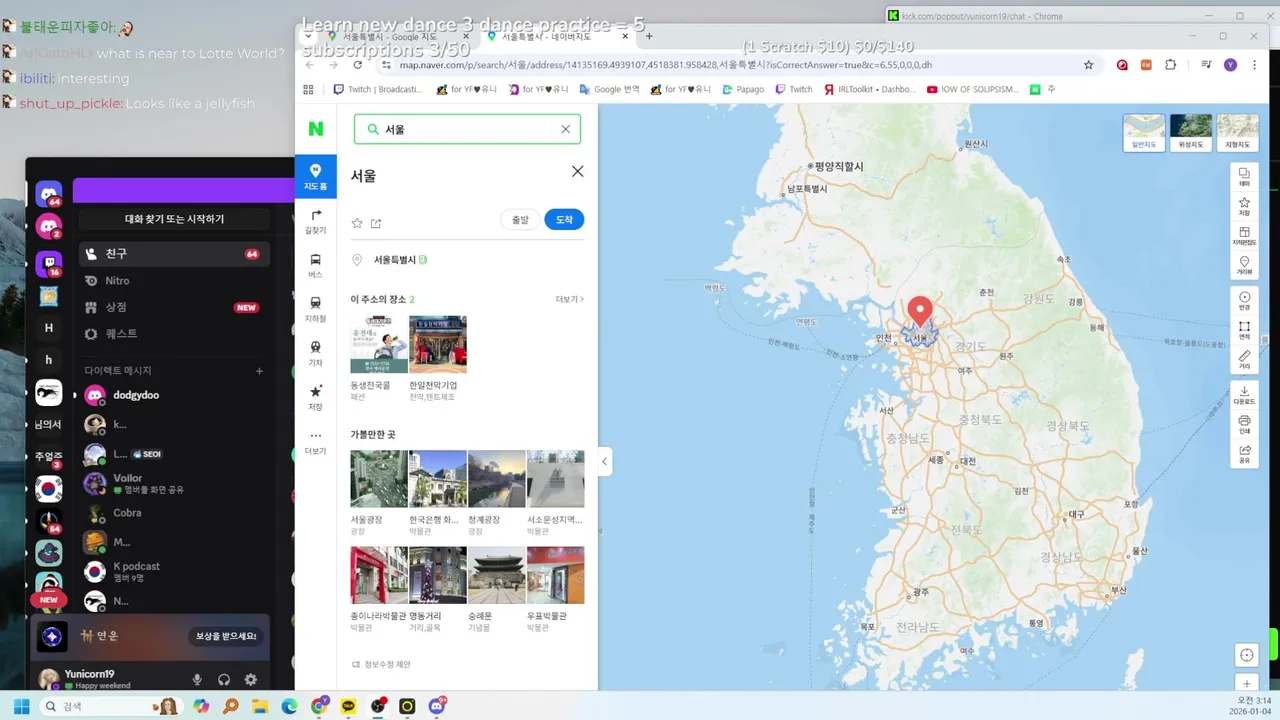Open 동생전국콜 place thumbnail
The image size is (1280, 720).
379,345
